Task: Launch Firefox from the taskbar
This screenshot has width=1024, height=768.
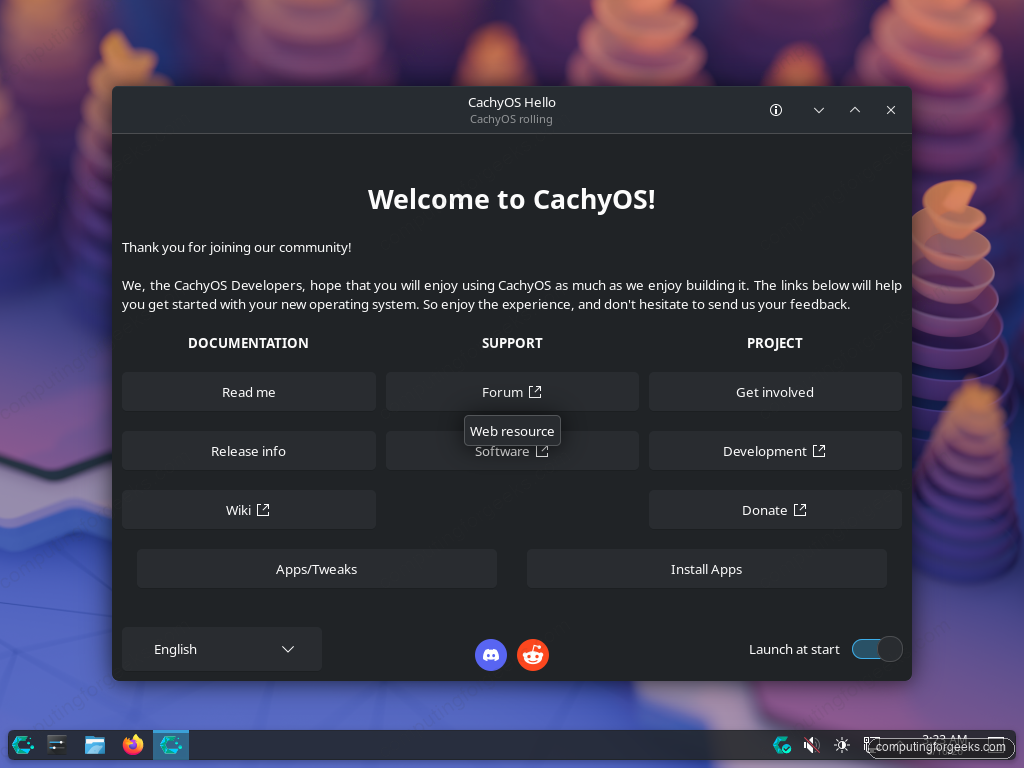Action: coord(133,744)
